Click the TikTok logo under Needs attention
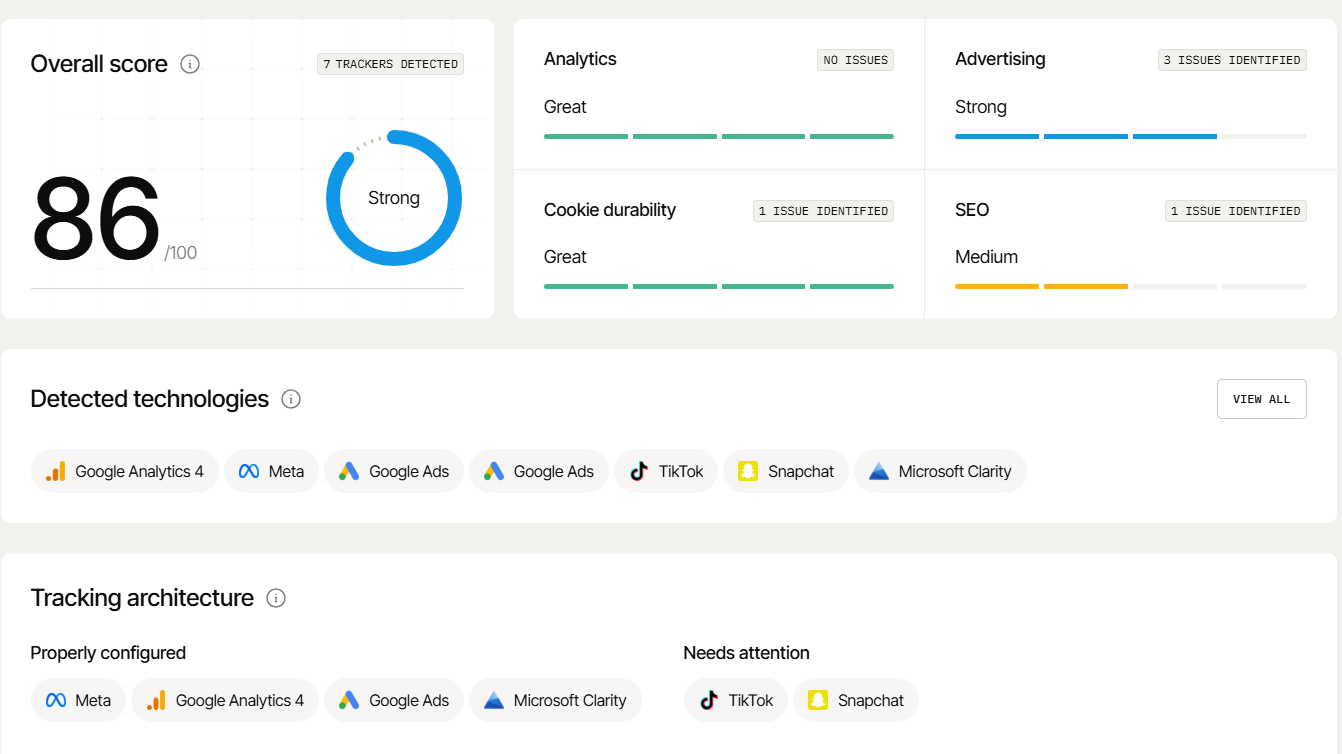The image size is (1342, 754). (709, 700)
